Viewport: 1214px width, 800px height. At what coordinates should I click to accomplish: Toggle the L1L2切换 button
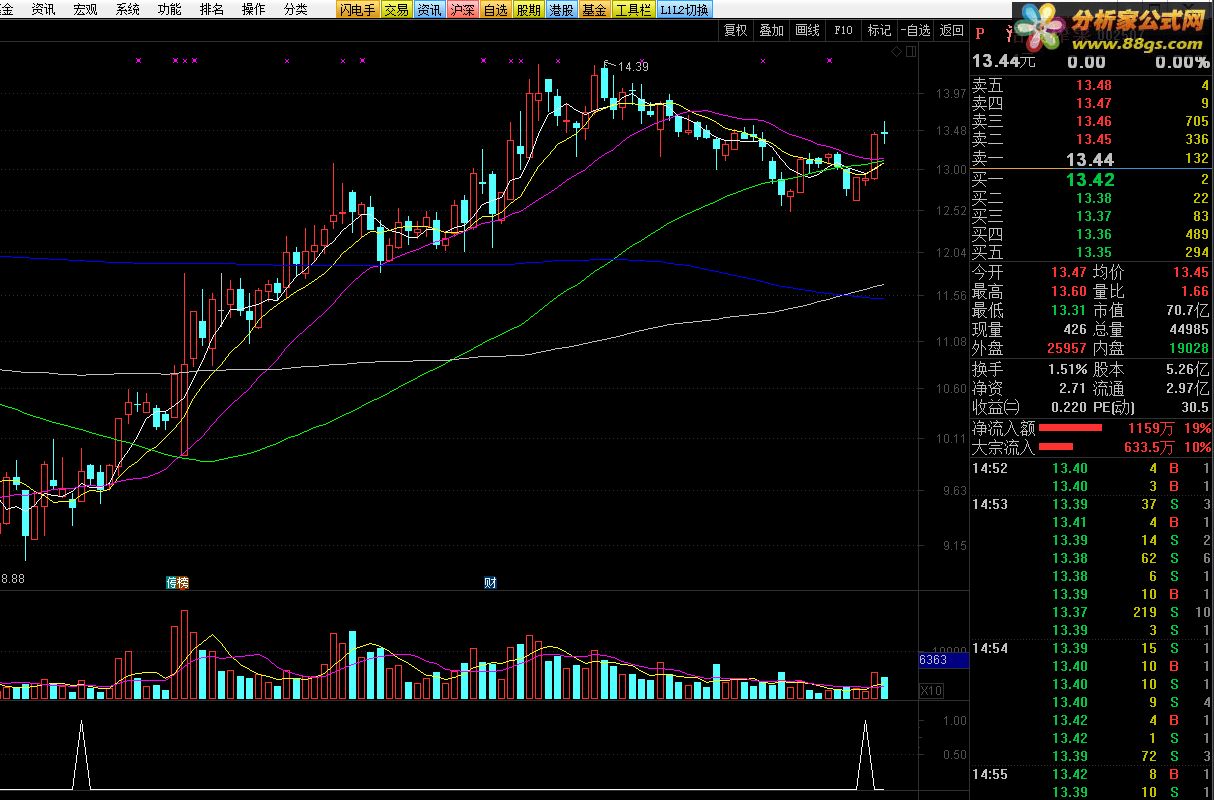[685, 10]
